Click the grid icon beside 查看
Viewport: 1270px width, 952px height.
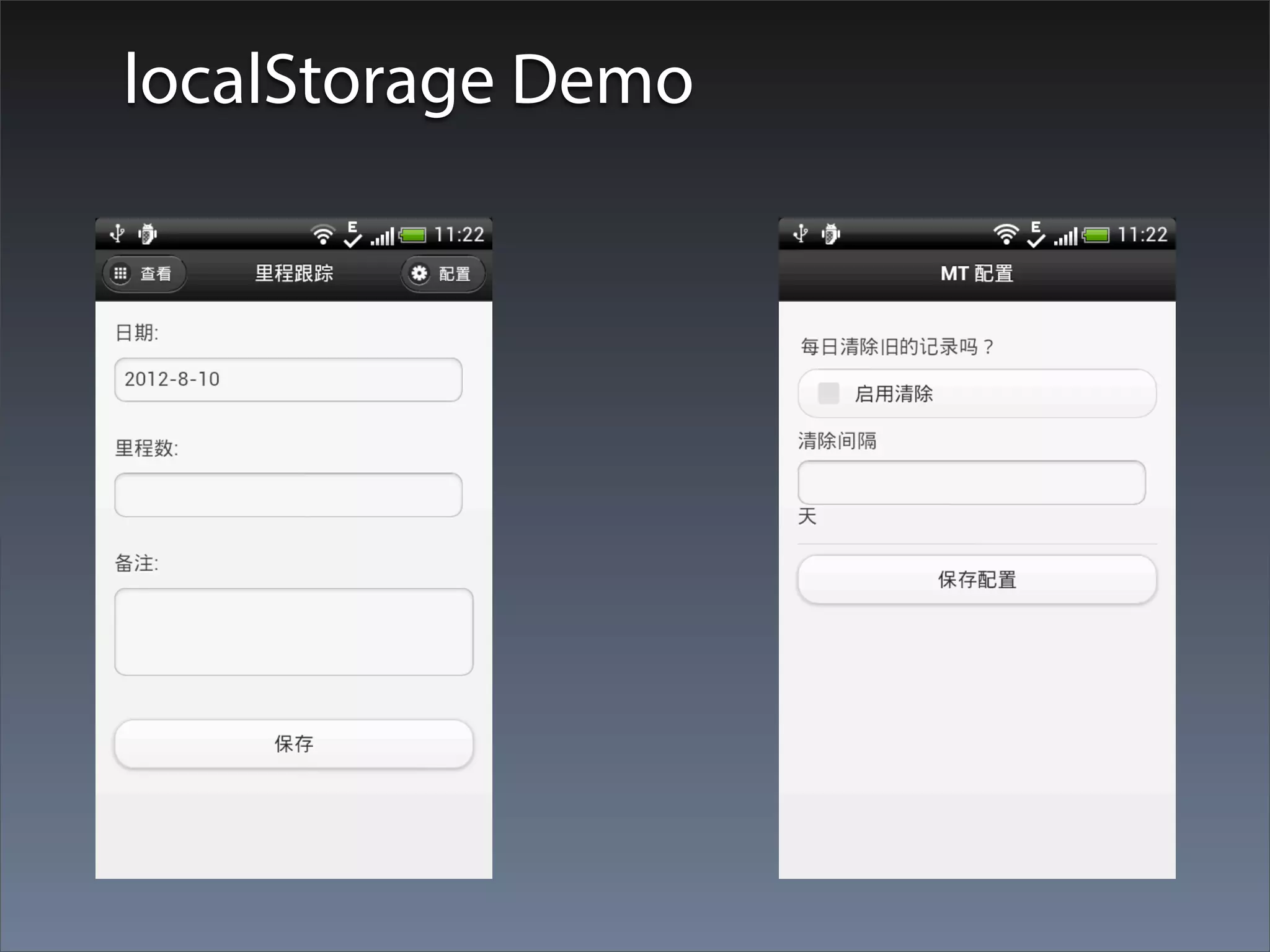120,273
